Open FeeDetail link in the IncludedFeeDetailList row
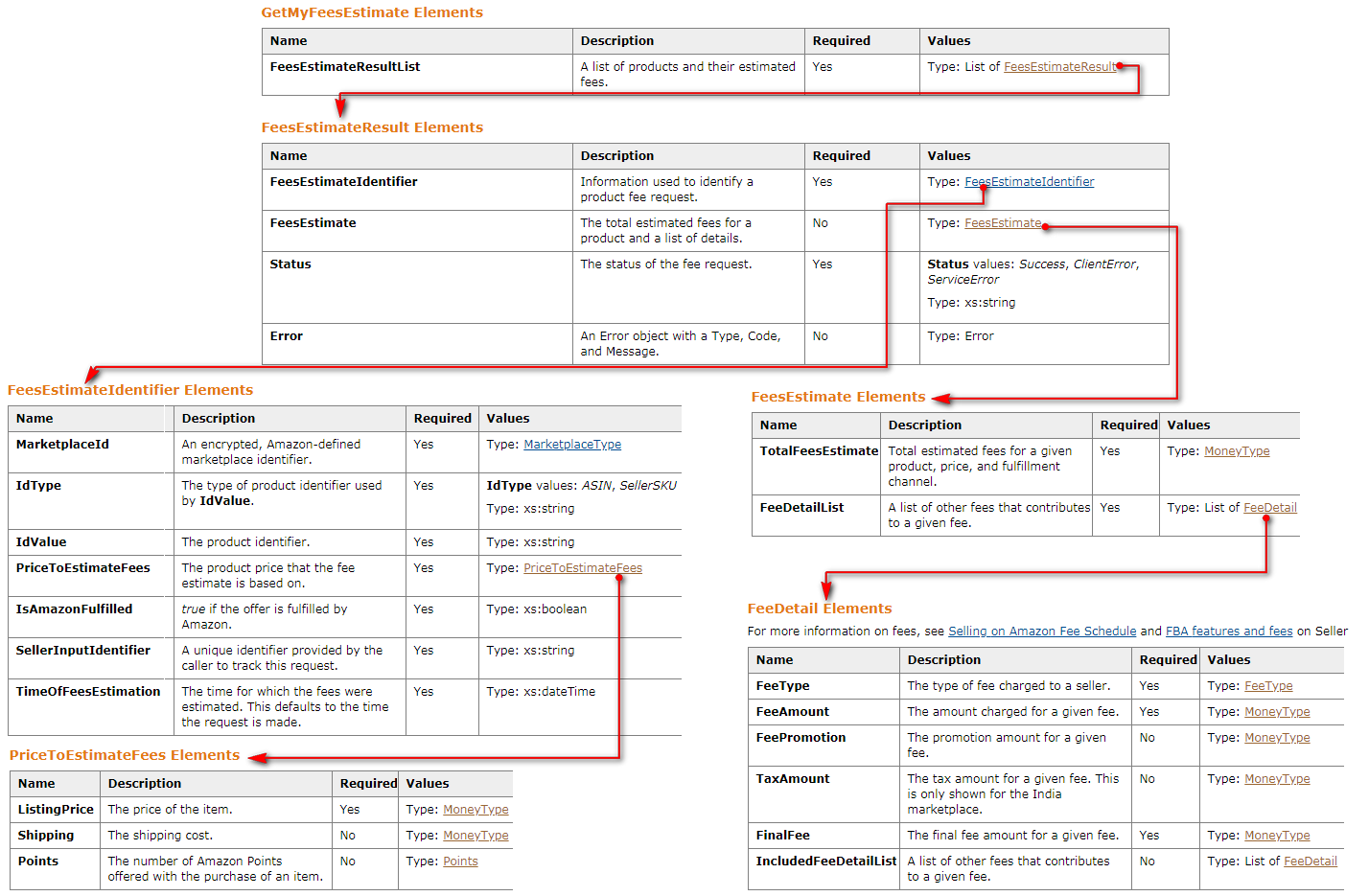 [x=1311, y=862]
